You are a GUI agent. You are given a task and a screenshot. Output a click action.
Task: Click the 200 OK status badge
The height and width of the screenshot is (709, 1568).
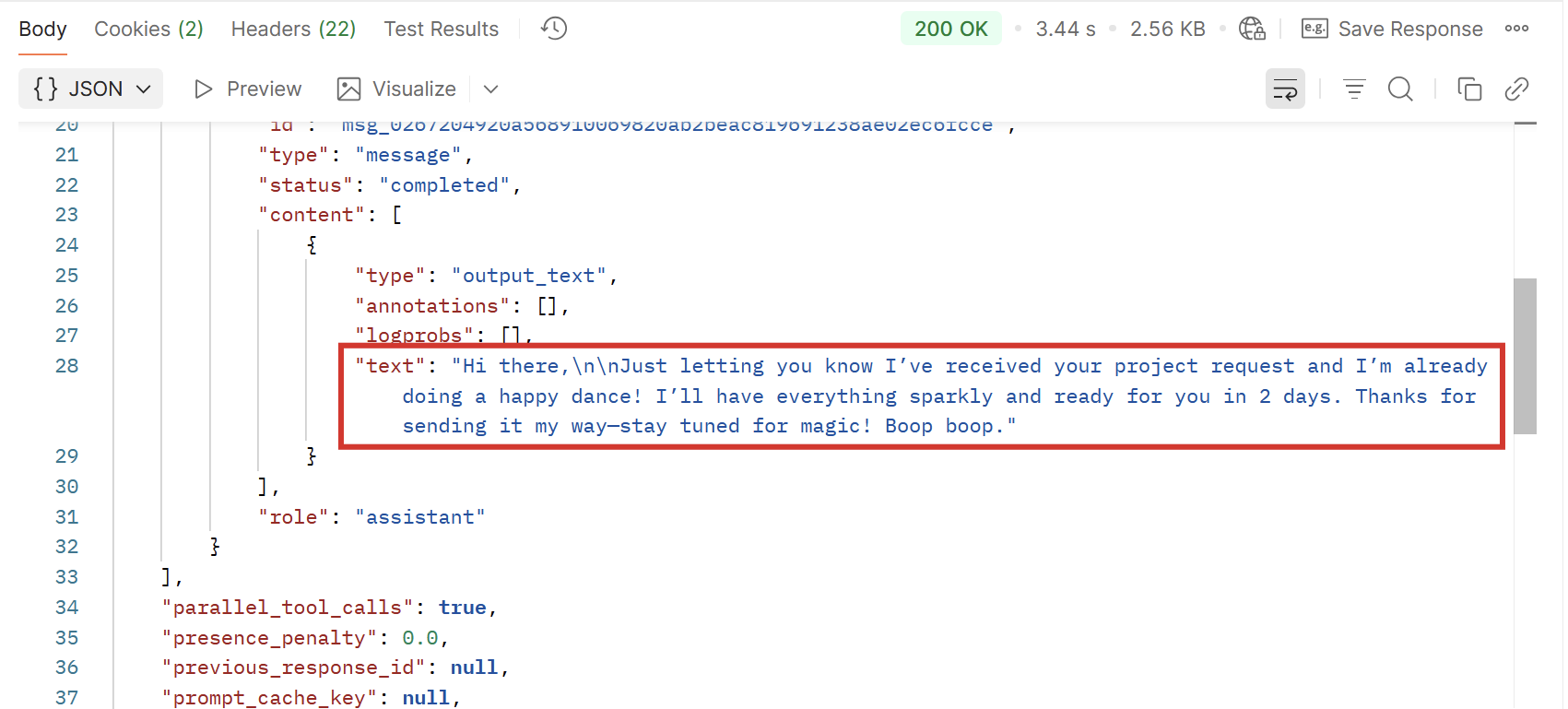tap(950, 29)
